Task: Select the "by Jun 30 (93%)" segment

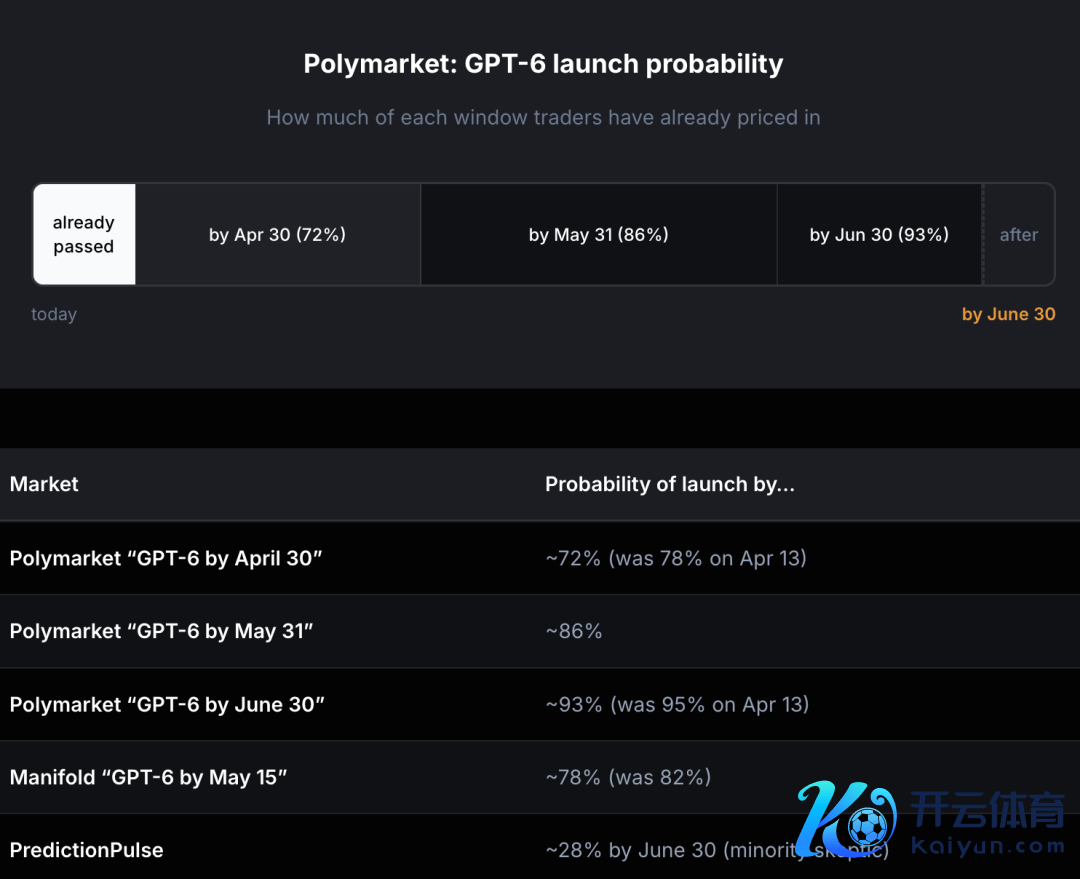Action: (x=879, y=235)
